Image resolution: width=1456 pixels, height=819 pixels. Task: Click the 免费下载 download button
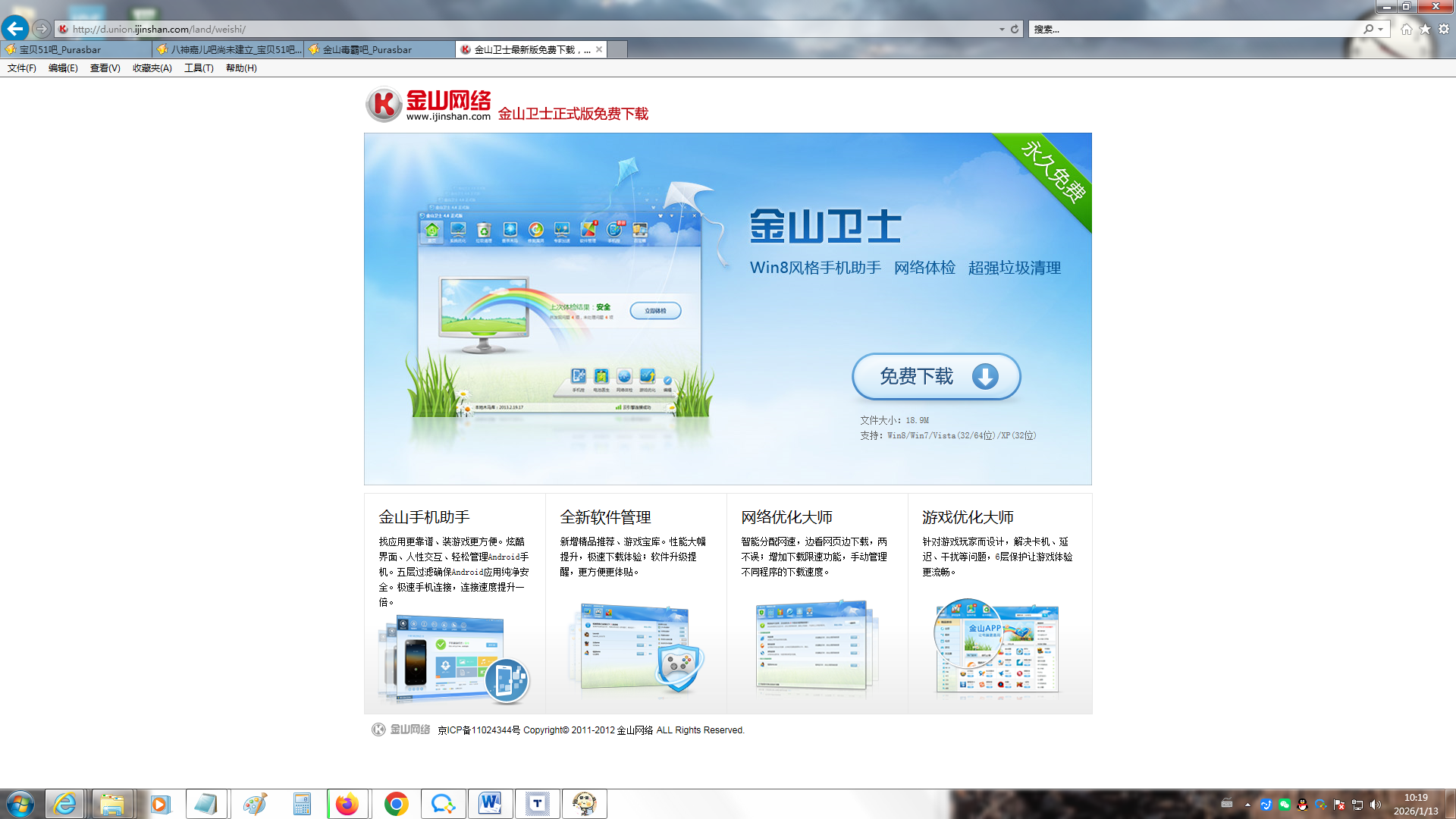point(936,376)
